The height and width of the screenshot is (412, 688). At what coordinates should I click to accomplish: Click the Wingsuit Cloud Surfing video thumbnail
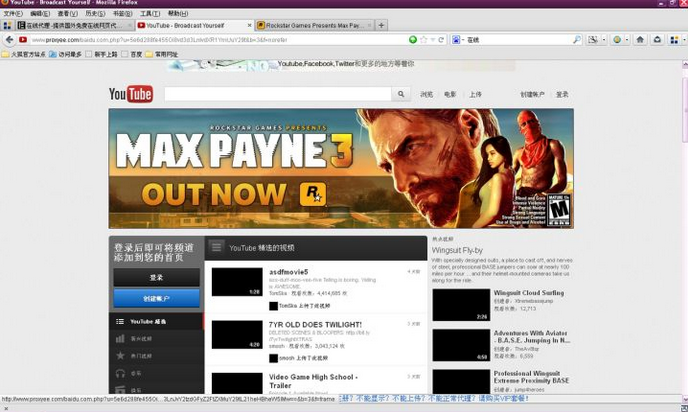(460, 301)
